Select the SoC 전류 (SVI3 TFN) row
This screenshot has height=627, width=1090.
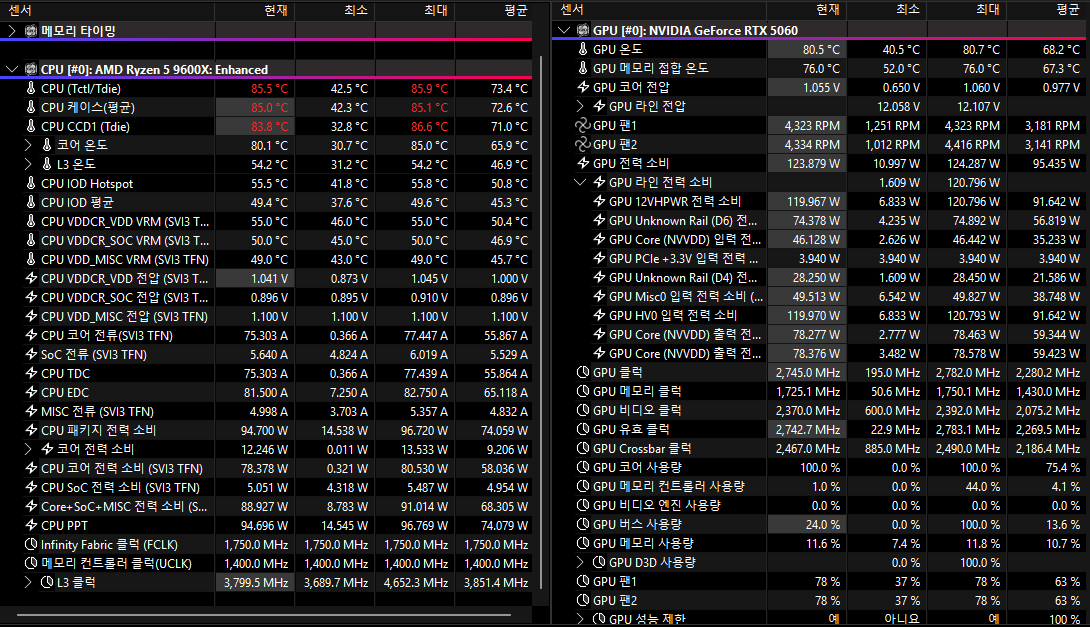click(x=266, y=355)
